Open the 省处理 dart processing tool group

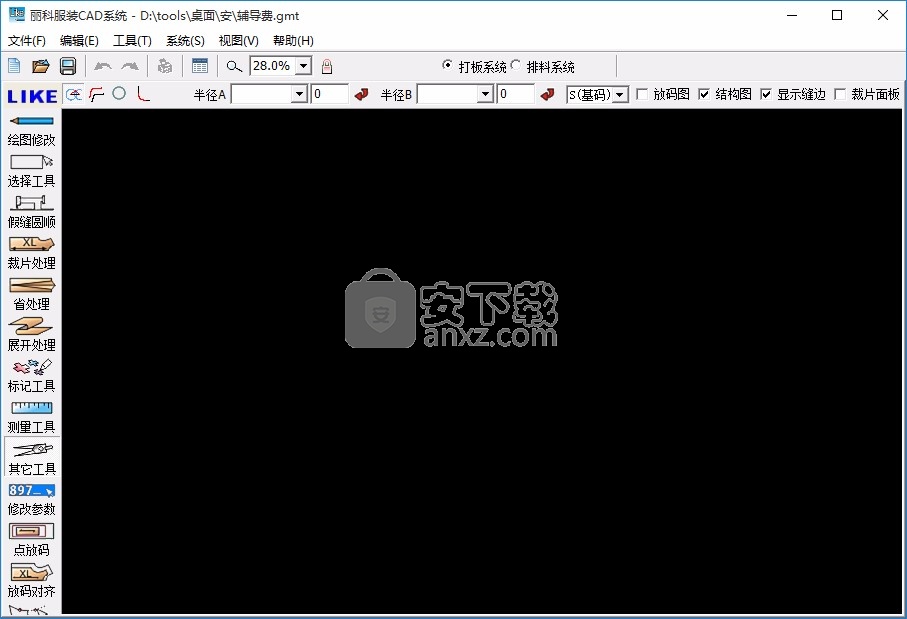tap(32, 294)
